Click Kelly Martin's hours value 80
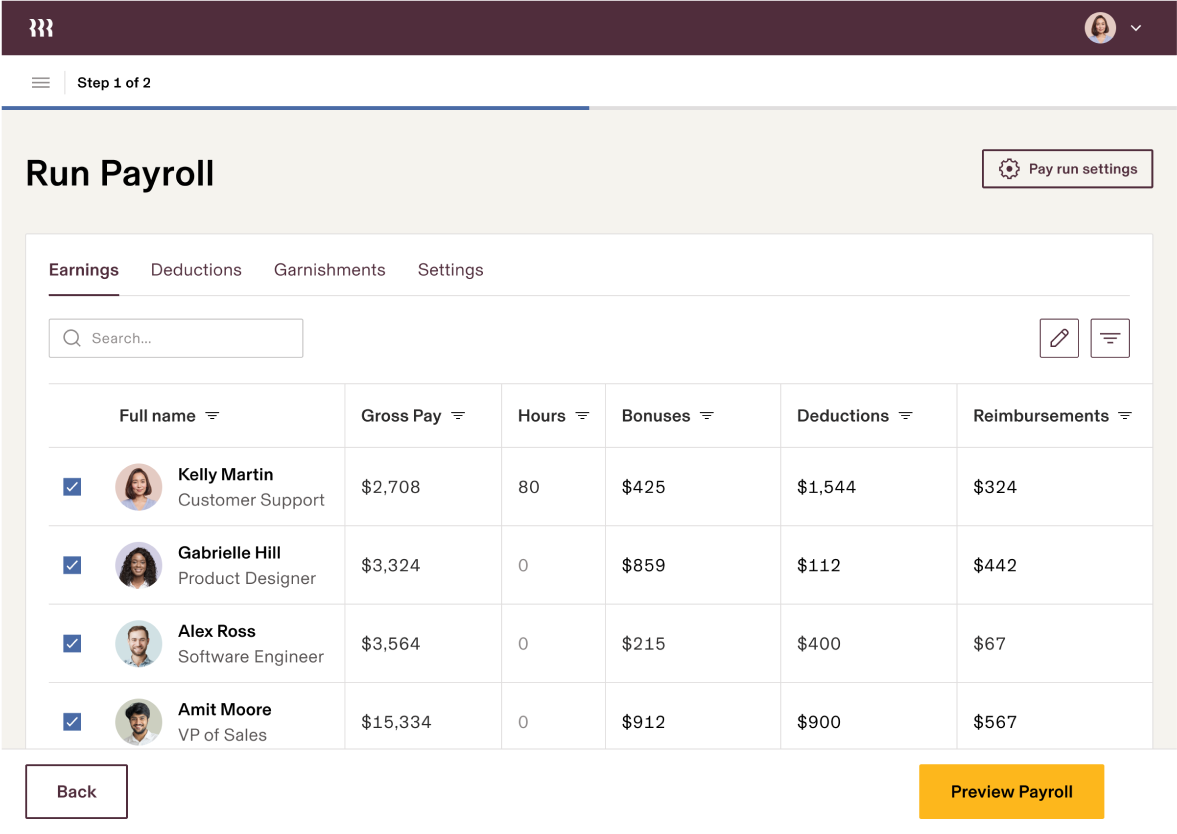Image resolution: width=1177 pixels, height=834 pixels. click(528, 487)
